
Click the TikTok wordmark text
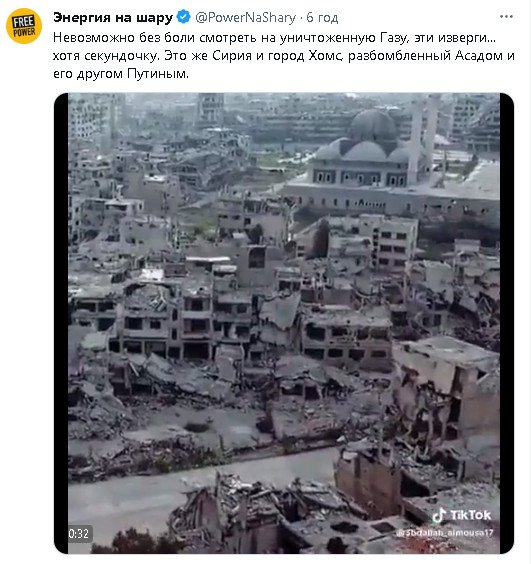pos(471,515)
